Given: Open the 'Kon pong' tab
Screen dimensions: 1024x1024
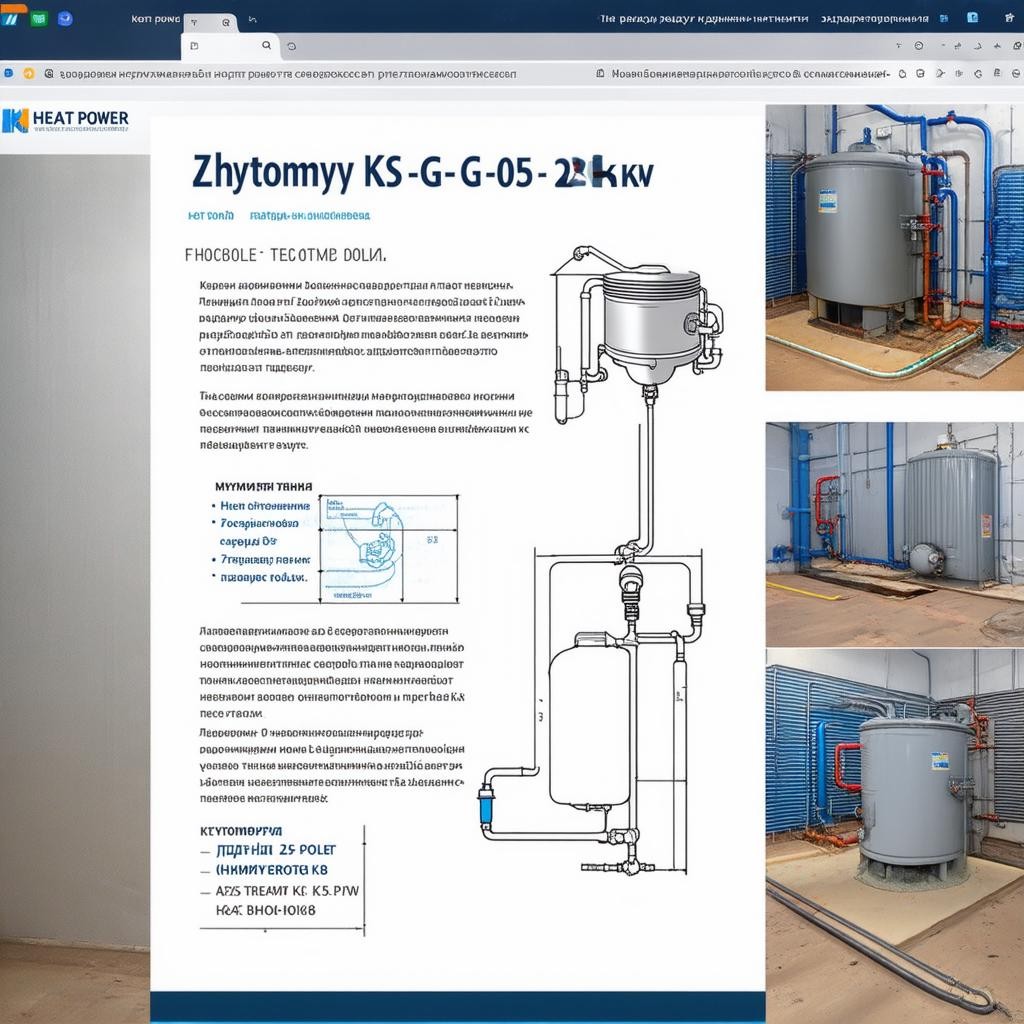Looking at the screenshot, I should 155,19.
